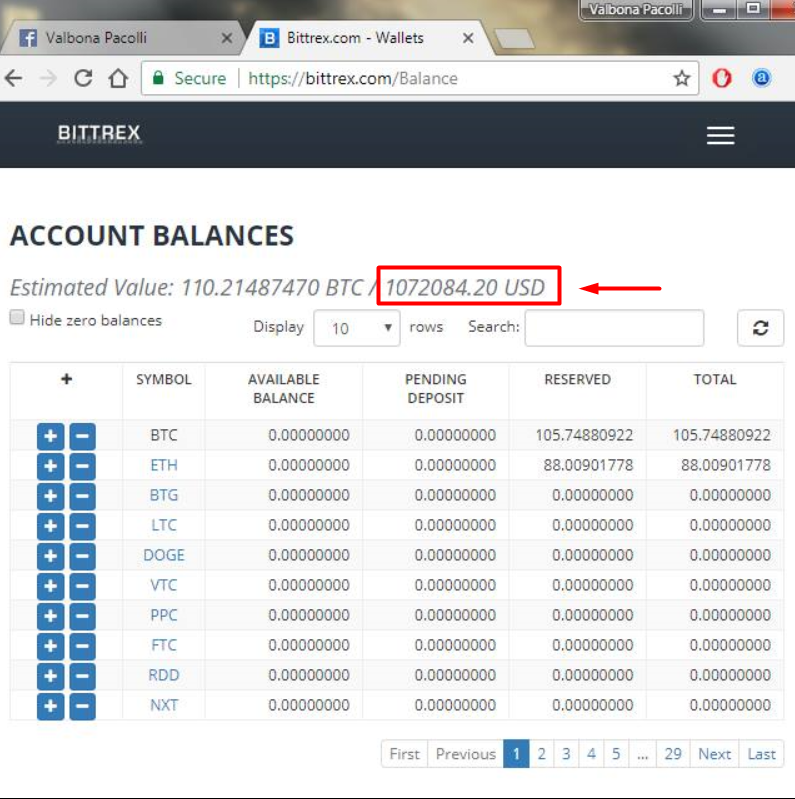Open the NXT symbol link

click(x=164, y=705)
